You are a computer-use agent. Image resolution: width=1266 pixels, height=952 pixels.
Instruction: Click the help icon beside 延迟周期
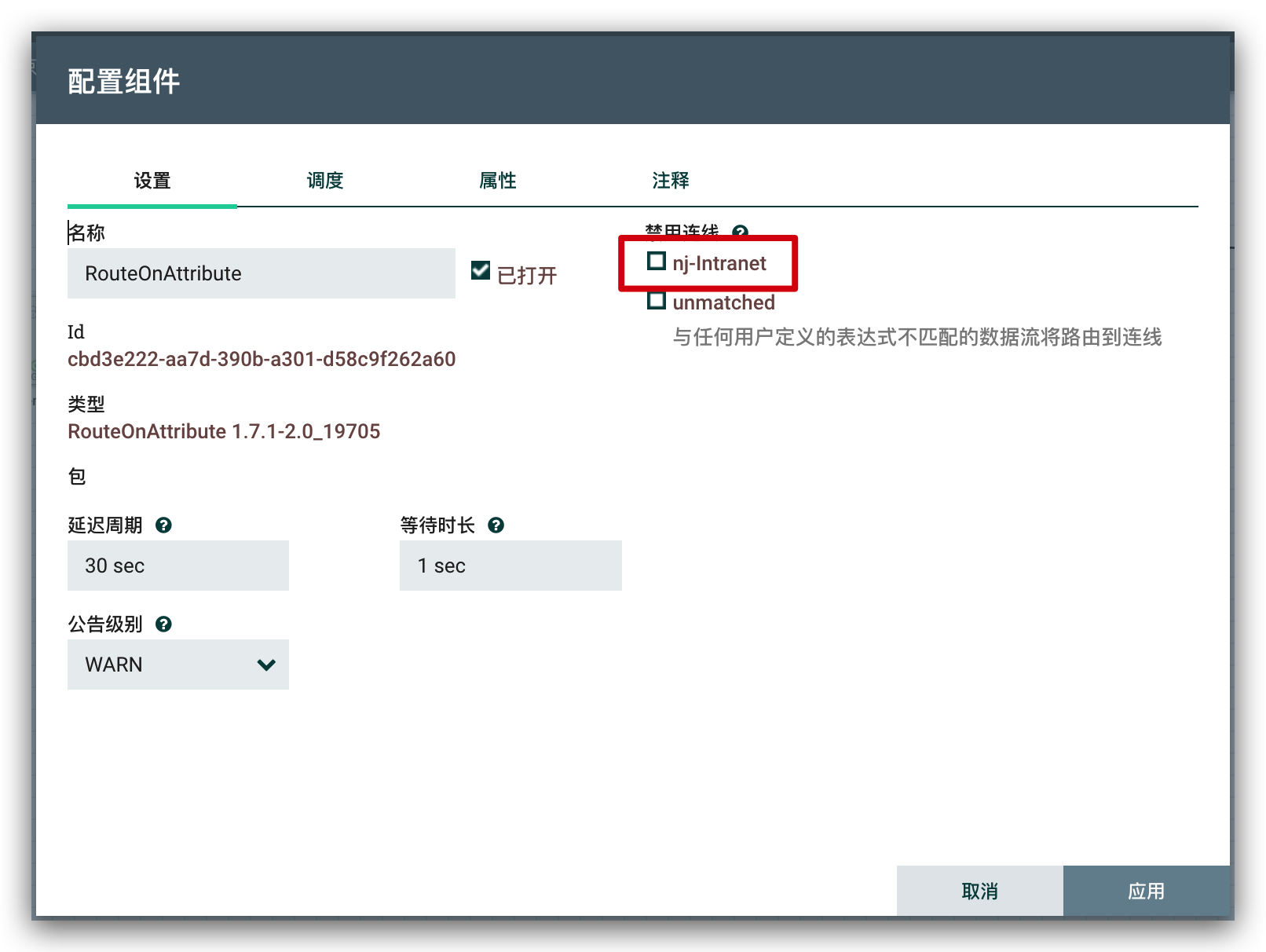163,525
